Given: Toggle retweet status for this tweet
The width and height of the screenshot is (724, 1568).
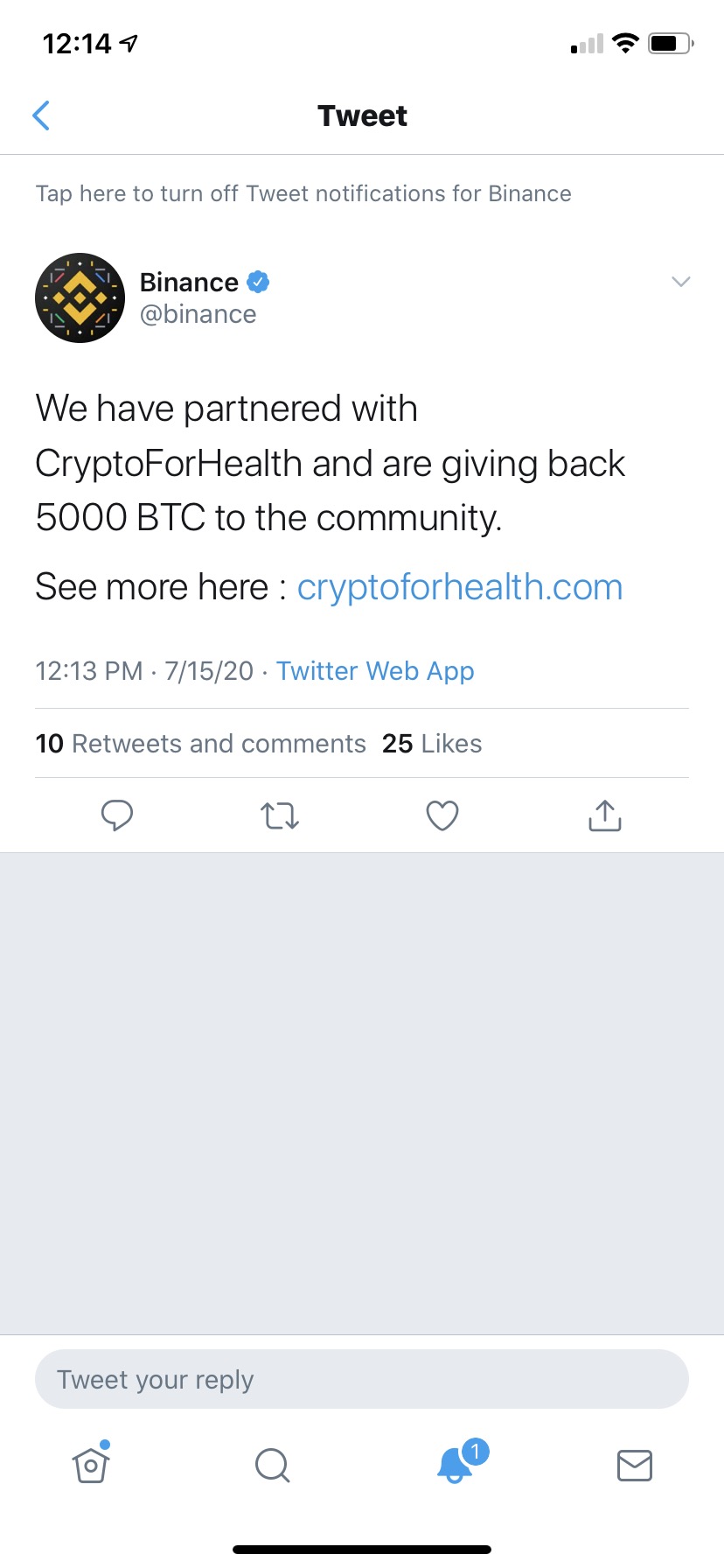Looking at the screenshot, I should coord(279,815).
